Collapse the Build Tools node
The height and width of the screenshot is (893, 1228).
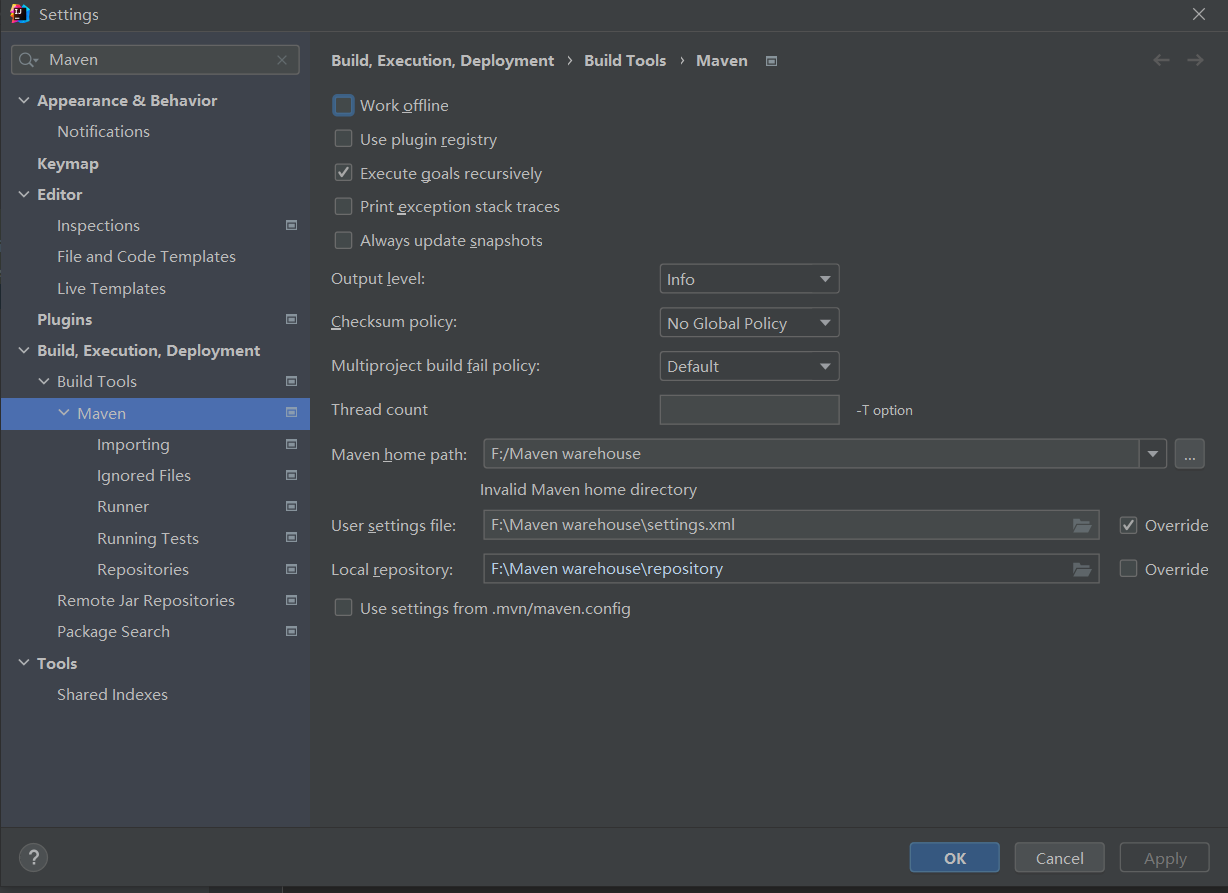(44, 381)
